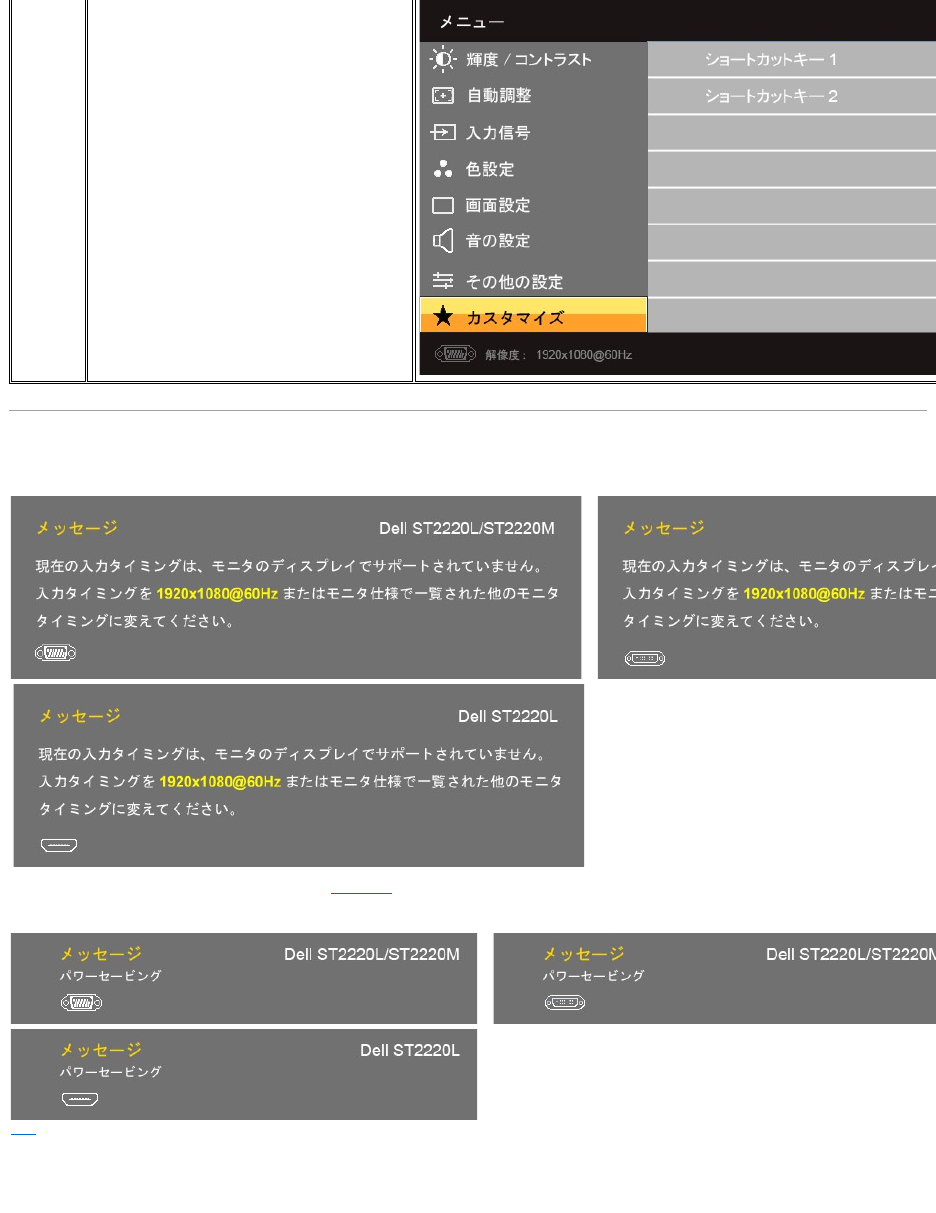Click パワーセービング text in HDMI power-saving message

[110, 1072]
